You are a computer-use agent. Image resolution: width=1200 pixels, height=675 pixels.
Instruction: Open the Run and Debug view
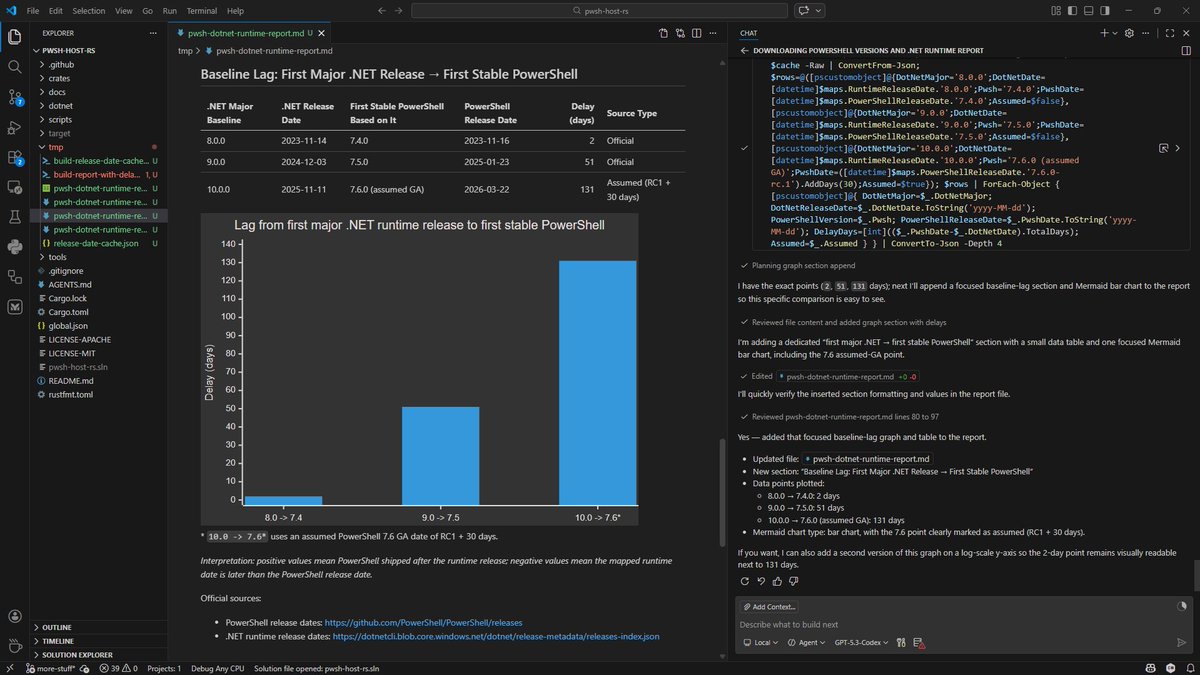click(15, 128)
